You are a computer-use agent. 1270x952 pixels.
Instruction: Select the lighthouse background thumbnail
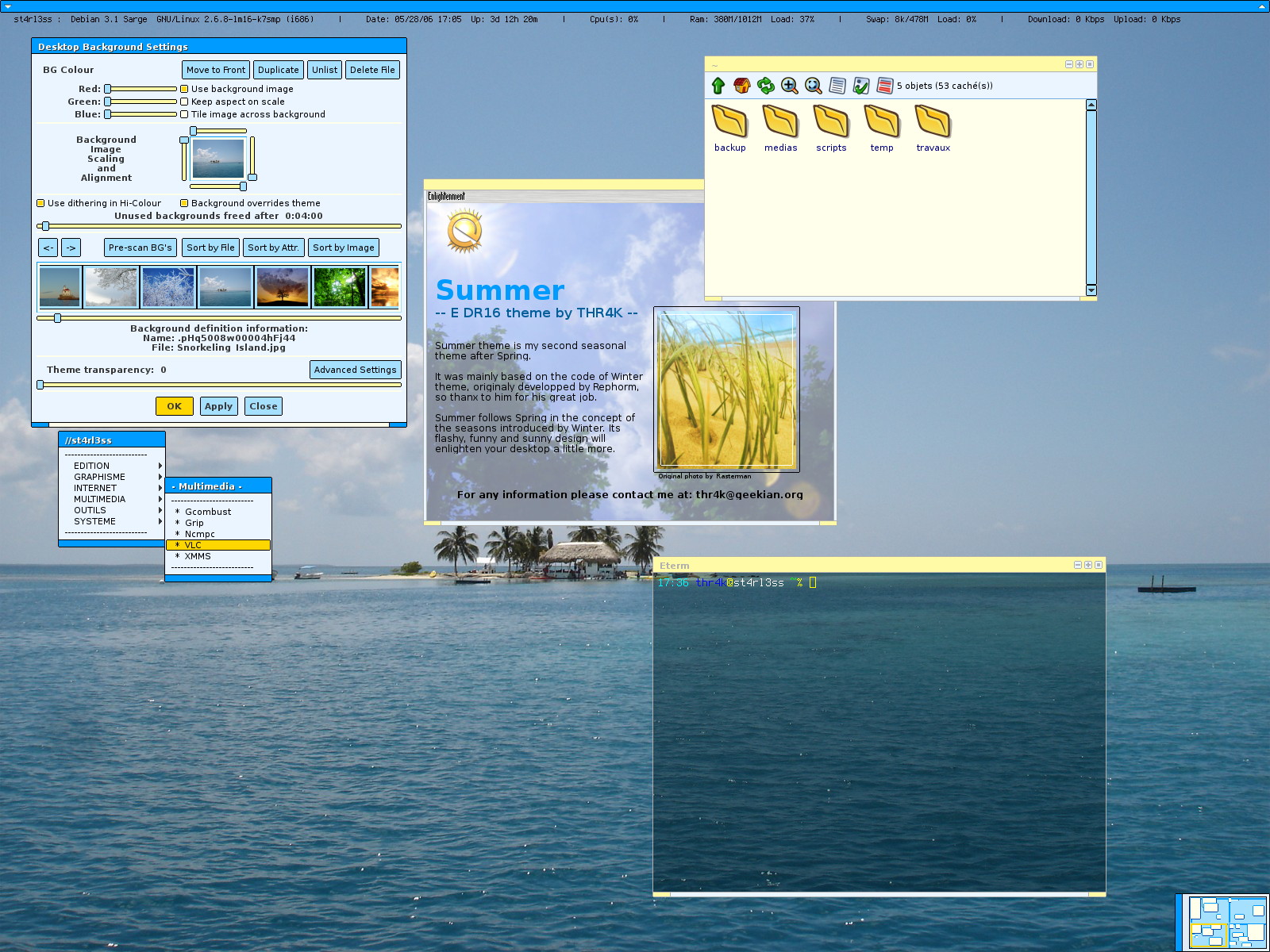tap(60, 286)
